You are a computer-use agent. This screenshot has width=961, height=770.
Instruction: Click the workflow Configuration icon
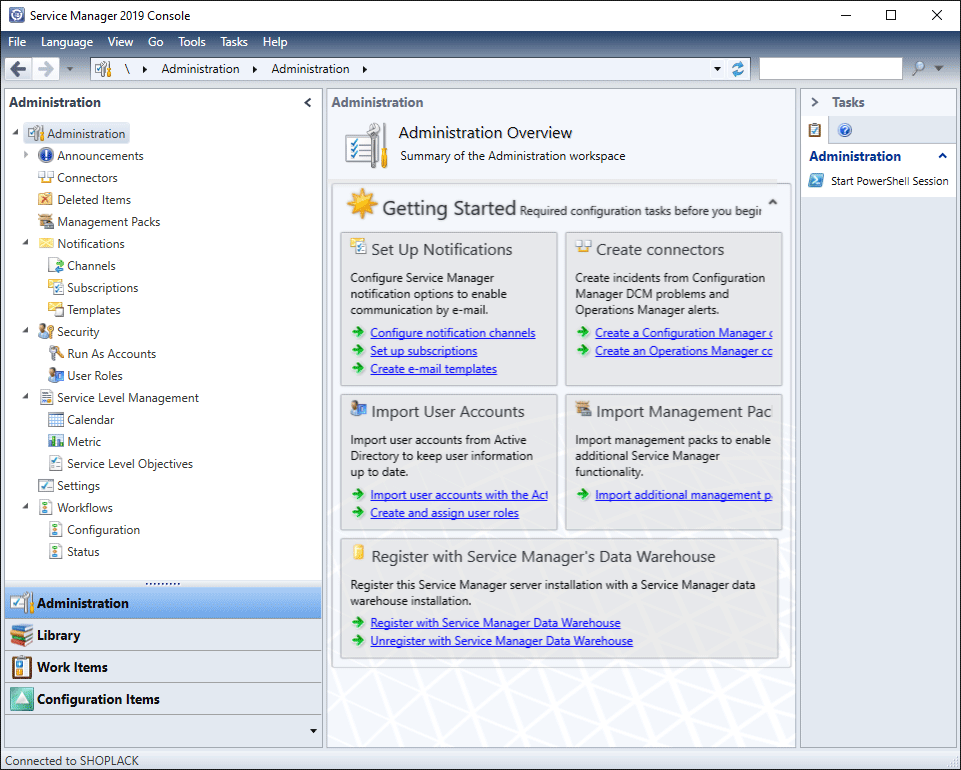56,530
